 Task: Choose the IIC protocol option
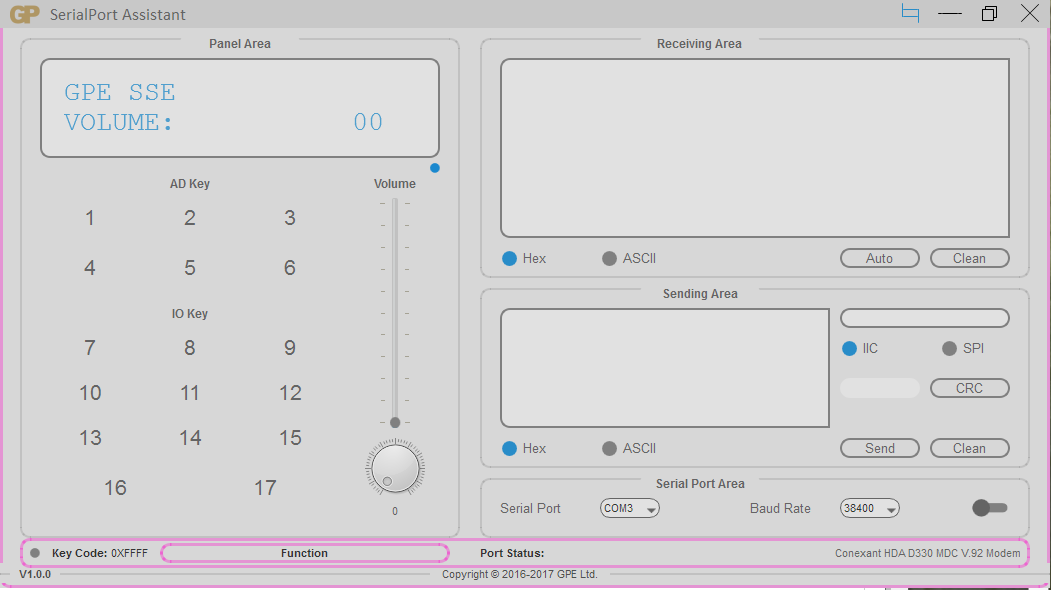pyautogui.click(x=860, y=349)
